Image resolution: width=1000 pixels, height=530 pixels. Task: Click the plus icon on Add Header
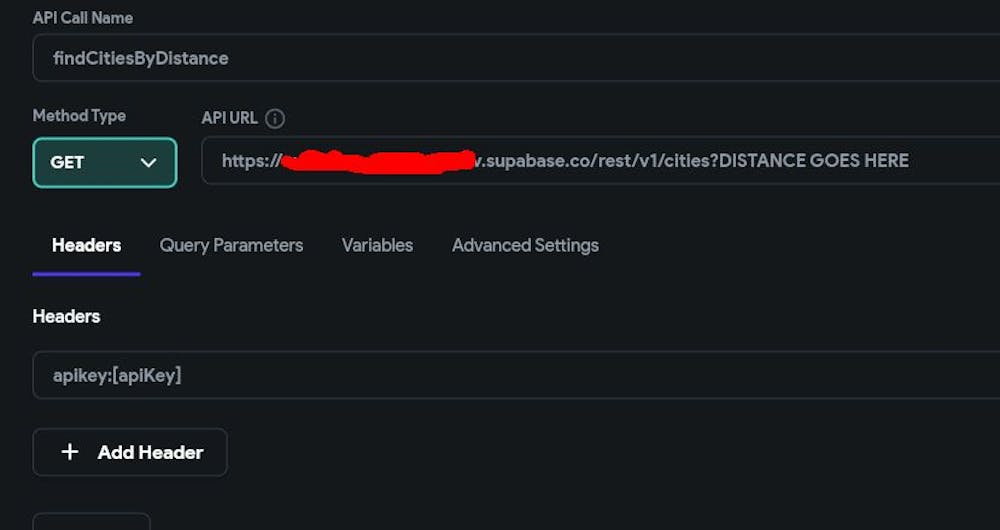click(70, 452)
